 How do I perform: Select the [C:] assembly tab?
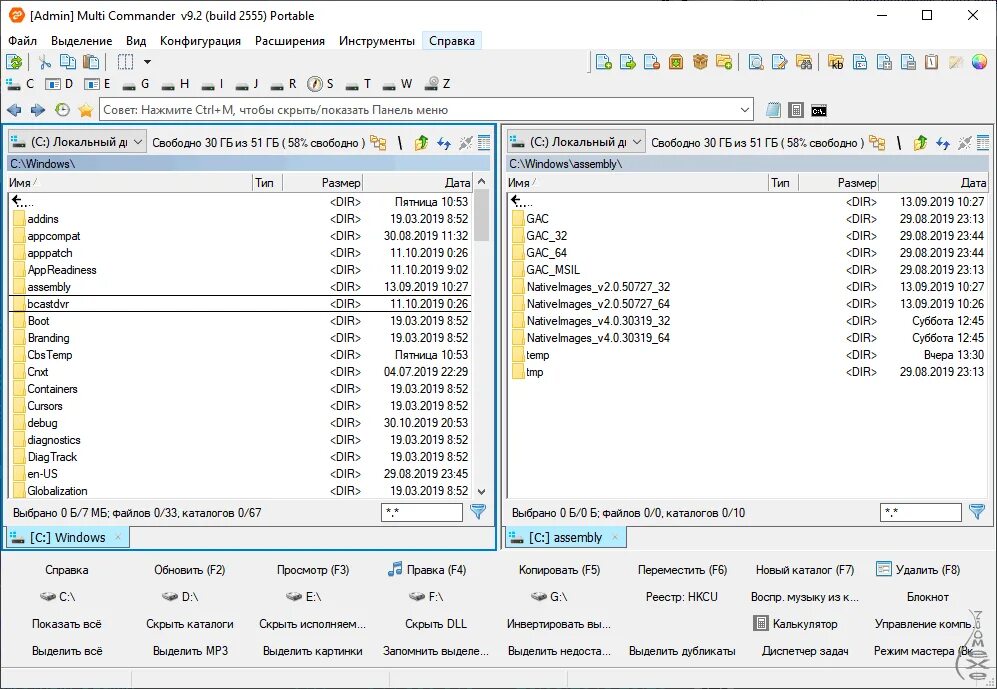[x=566, y=538]
